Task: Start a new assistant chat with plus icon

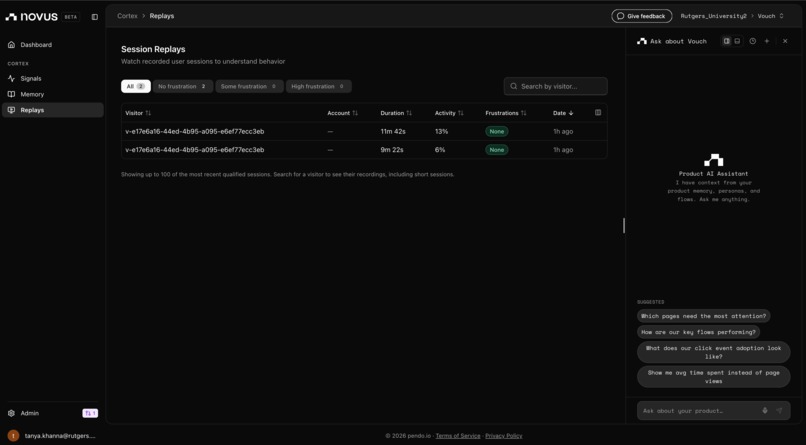Action: [x=767, y=41]
